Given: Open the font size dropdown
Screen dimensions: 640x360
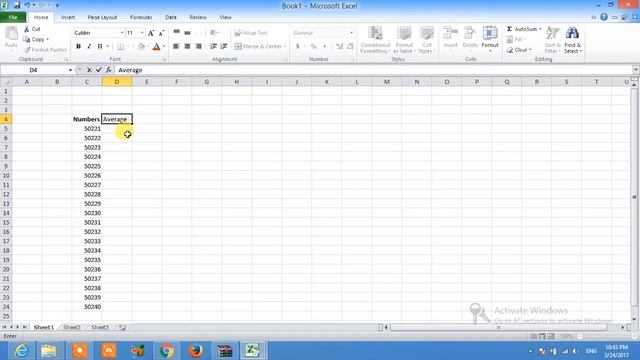Looking at the screenshot, I should [x=142, y=33].
